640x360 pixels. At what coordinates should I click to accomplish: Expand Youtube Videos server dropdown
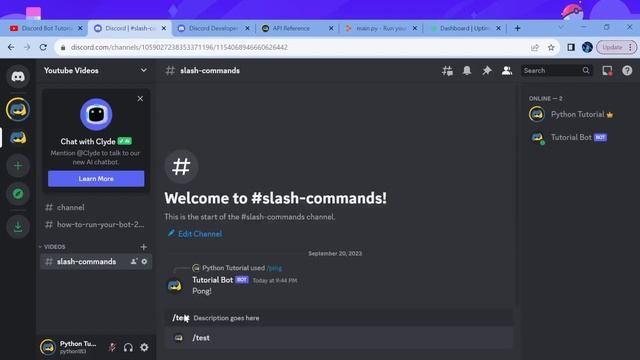coord(143,71)
